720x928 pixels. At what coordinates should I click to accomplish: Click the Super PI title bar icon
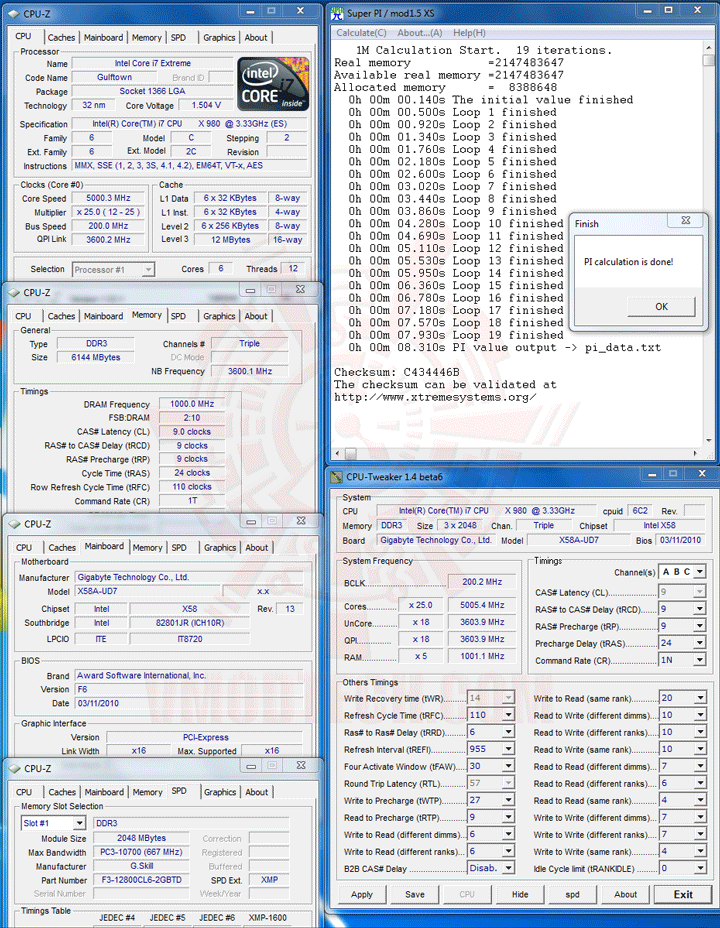[337, 12]
